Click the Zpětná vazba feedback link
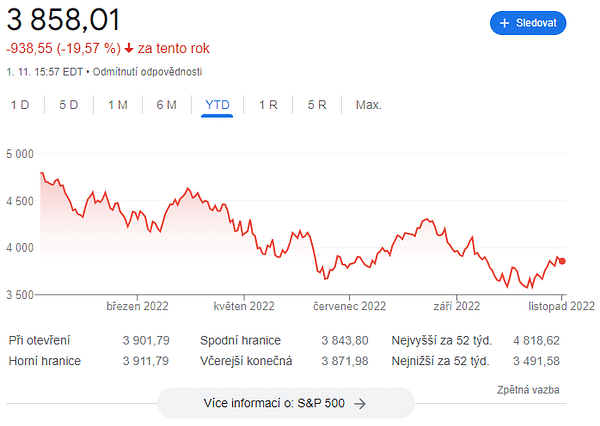The width and height of the screenshot is (600, 426). point(528,390)
